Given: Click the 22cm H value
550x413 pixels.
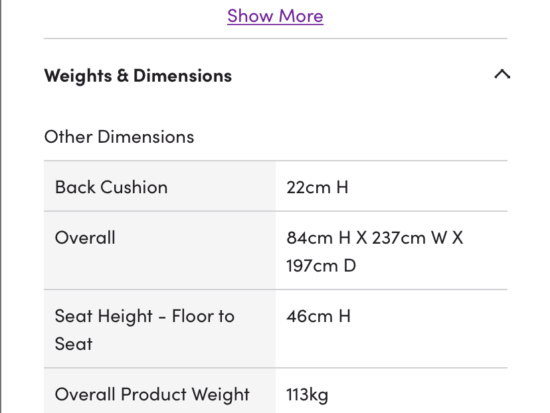Looking at the screenshot, I should coord(317,187).
